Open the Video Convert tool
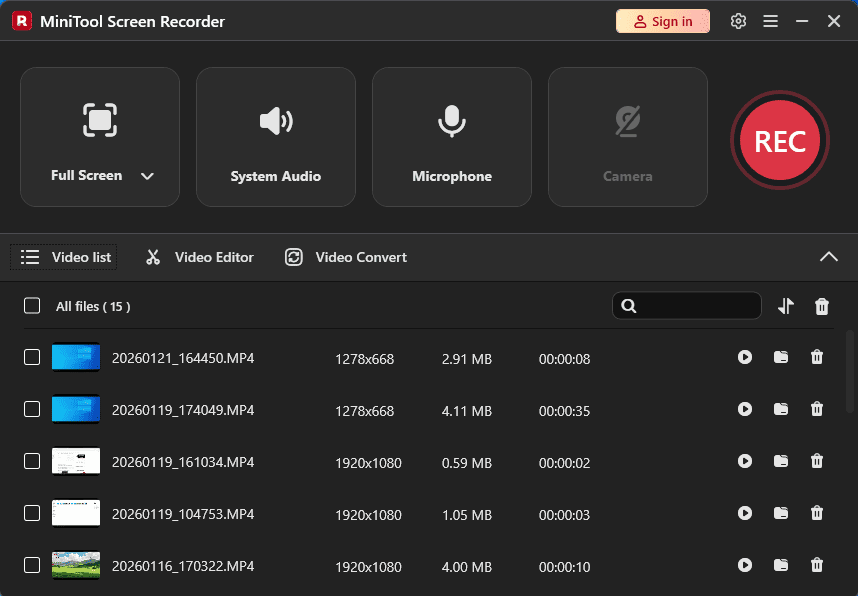 coord(344,257)
